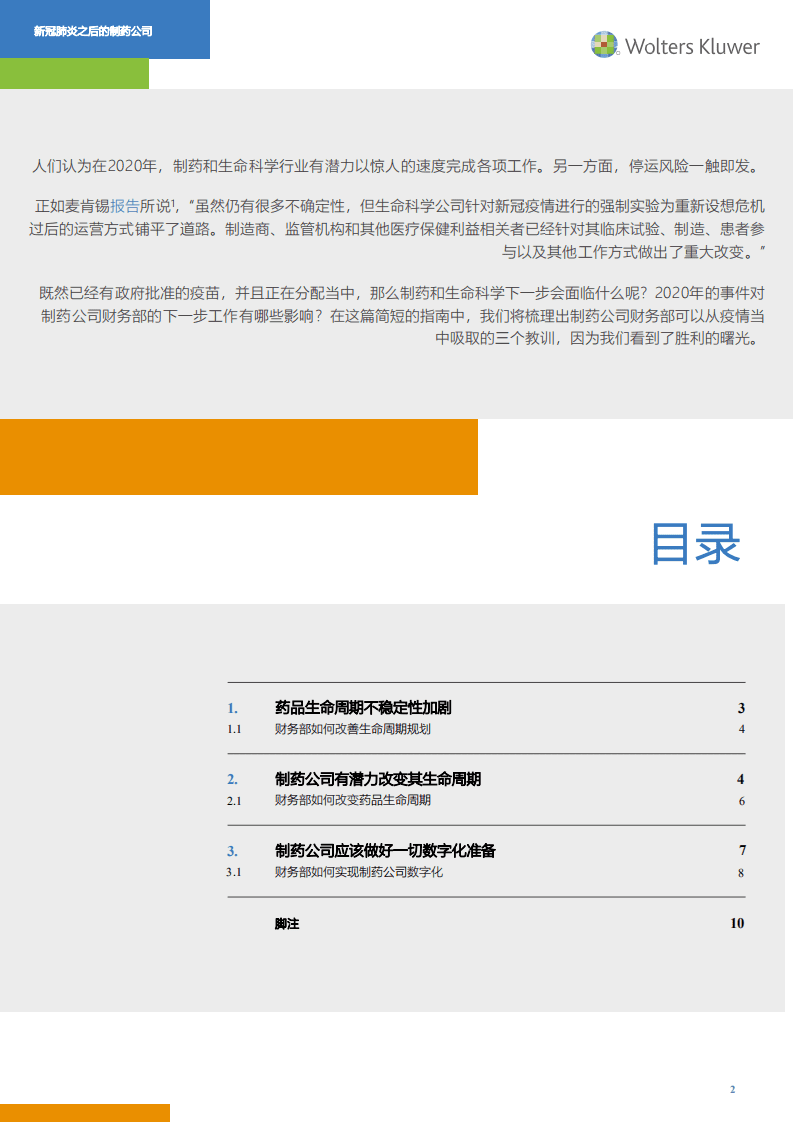Click the 目录 heading
The image size is (793, 1122).
click(695, 543)
